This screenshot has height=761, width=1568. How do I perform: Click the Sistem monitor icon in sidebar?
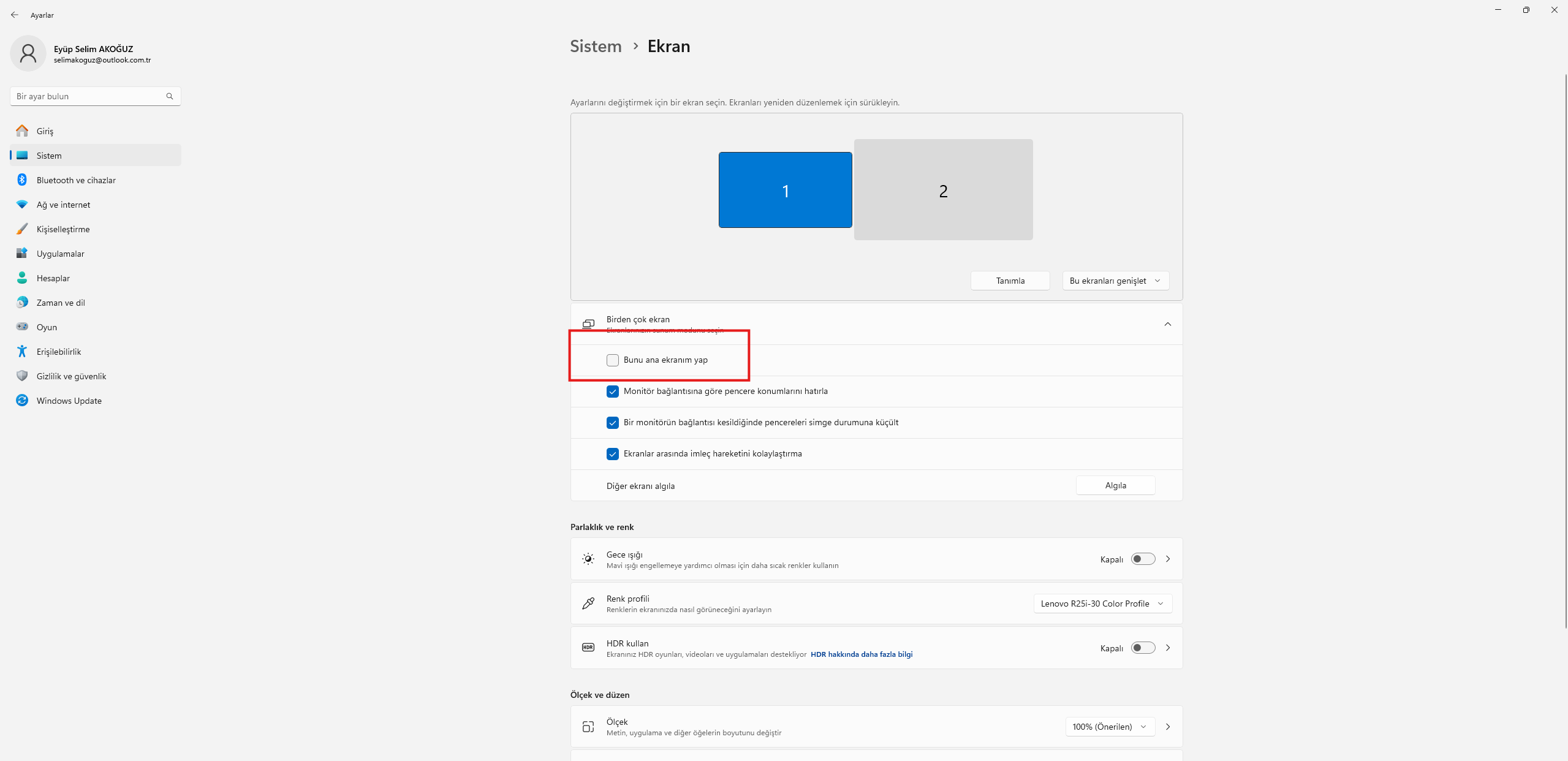point(22,156)
